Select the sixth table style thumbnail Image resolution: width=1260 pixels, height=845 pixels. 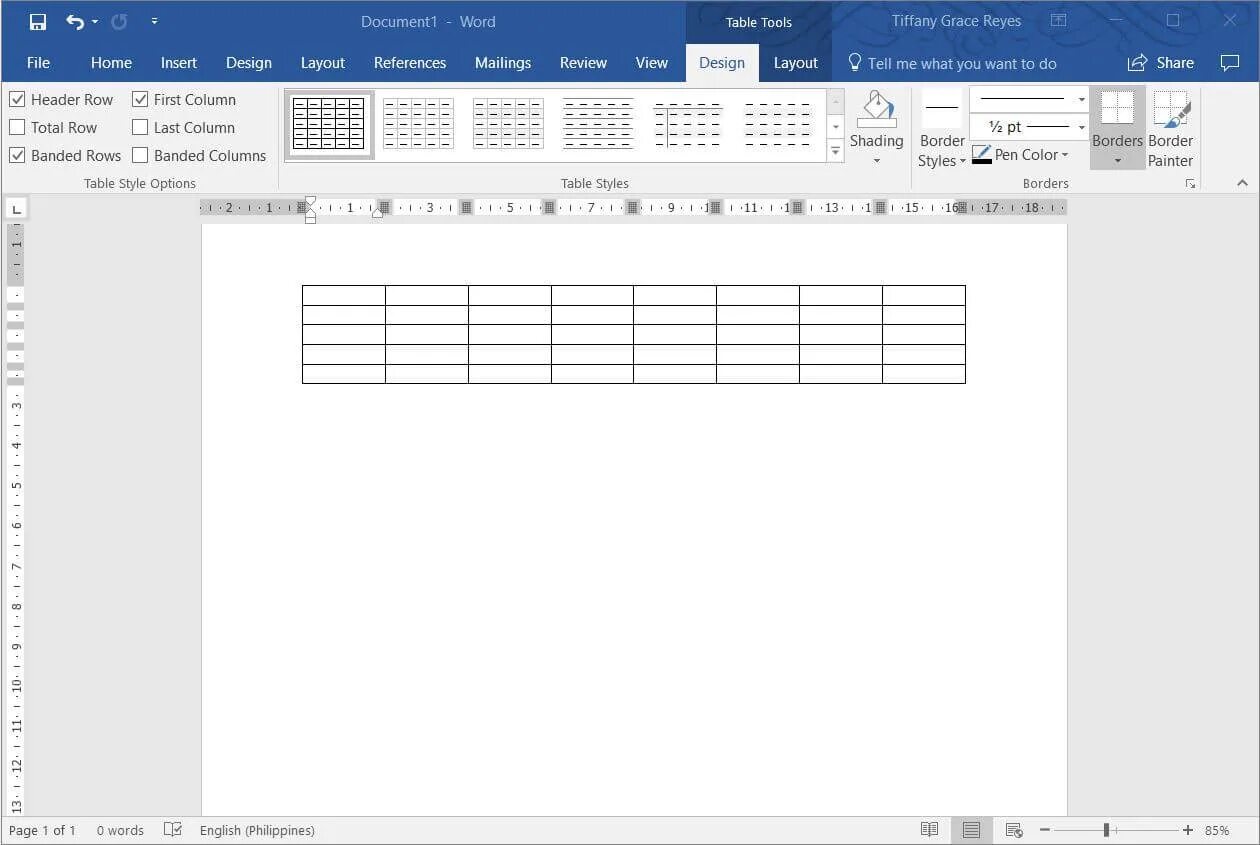coord(778,125)
